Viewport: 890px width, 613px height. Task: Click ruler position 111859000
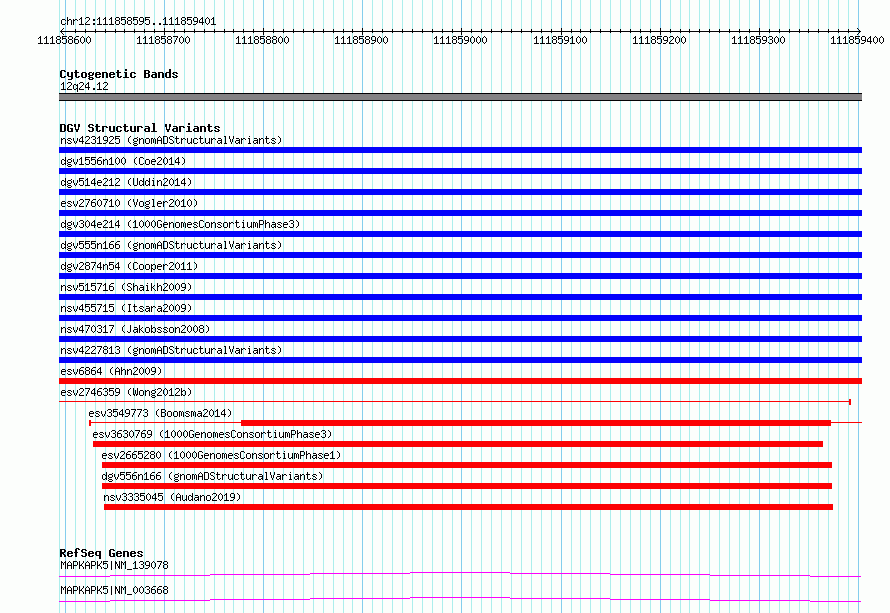tap(460, 40)
